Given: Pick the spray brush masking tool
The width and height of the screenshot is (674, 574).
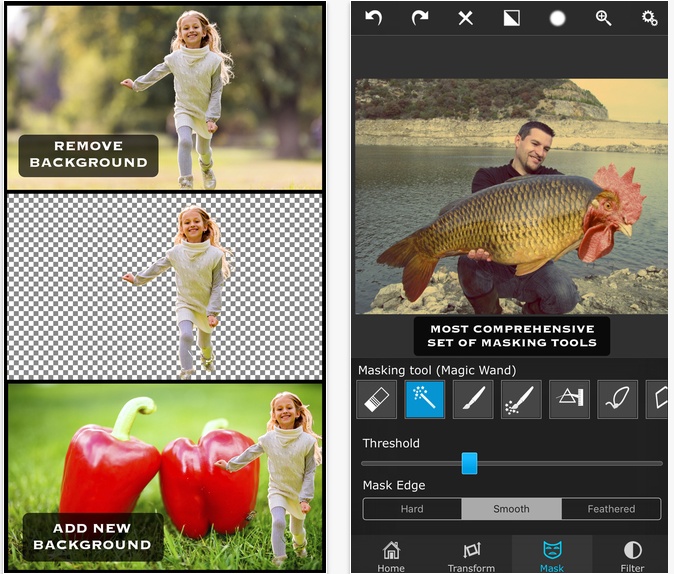Looking at the screenshot, I should [521, 399].
